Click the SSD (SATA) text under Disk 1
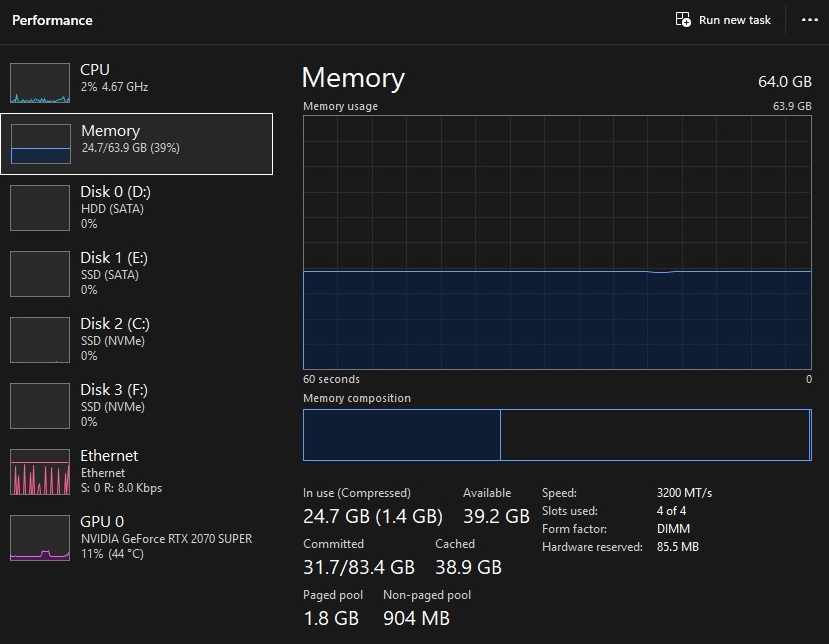This screenshot has height=644, width=829. tap(109, 275)
